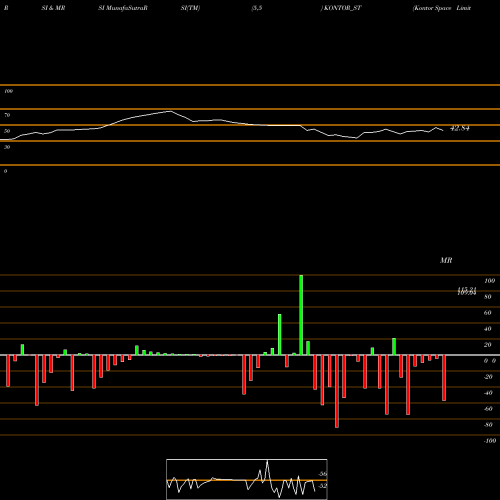Viewport: 500px width, 500px height.
Task: Click the '-100' label on MR axis
Action: [490, 441]
